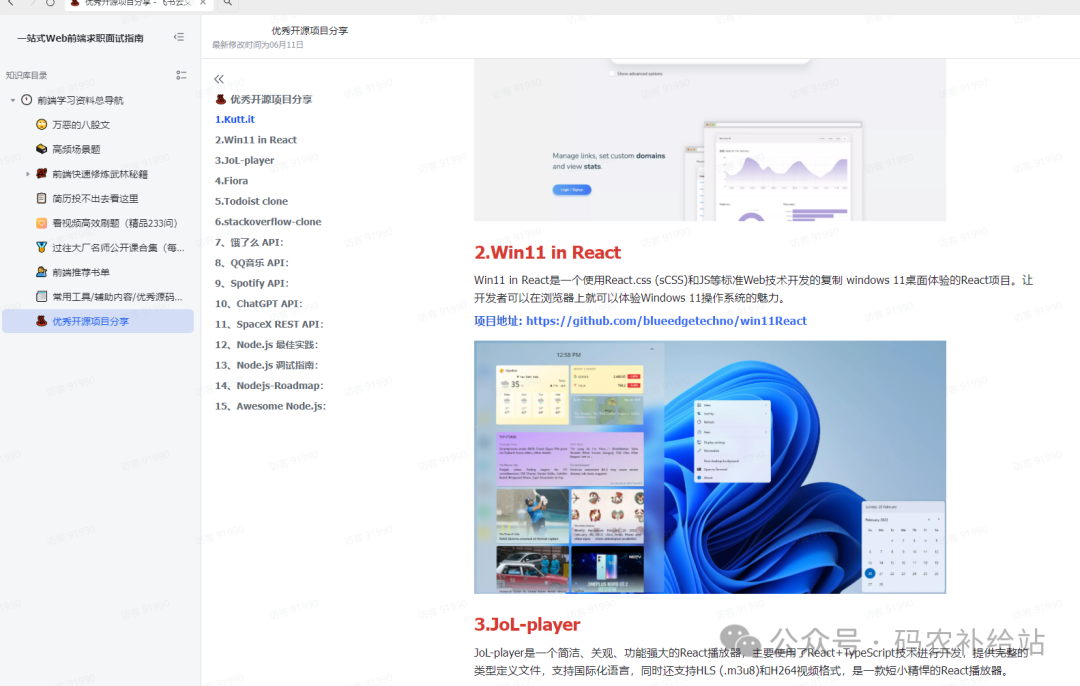Click the 知识库目录 label
The image size is (1080, 686).
pyautogui.click(x=26, y=75)
